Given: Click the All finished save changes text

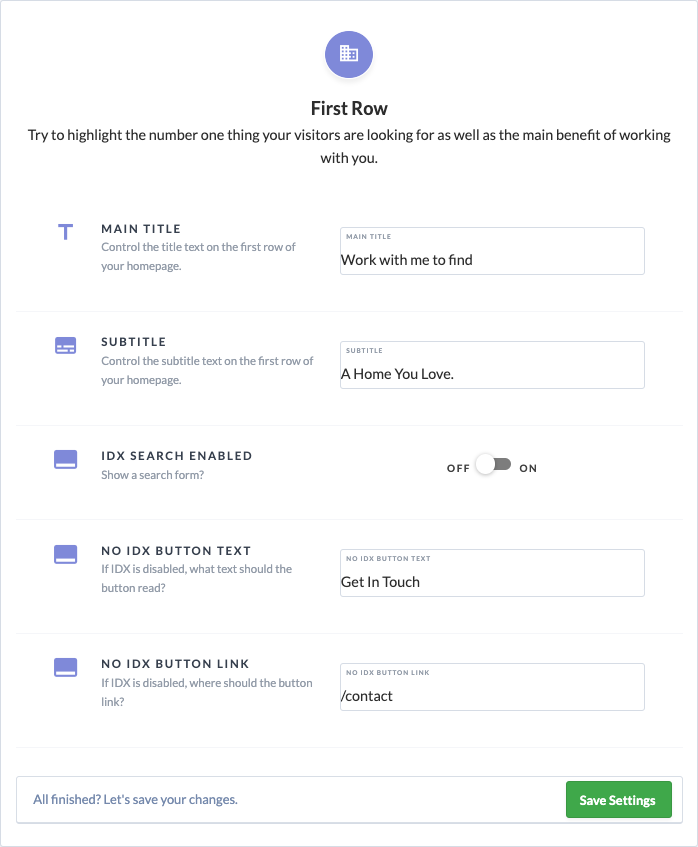Looking at the screenshot, I should pyautogui.click(x=136, y=799).
